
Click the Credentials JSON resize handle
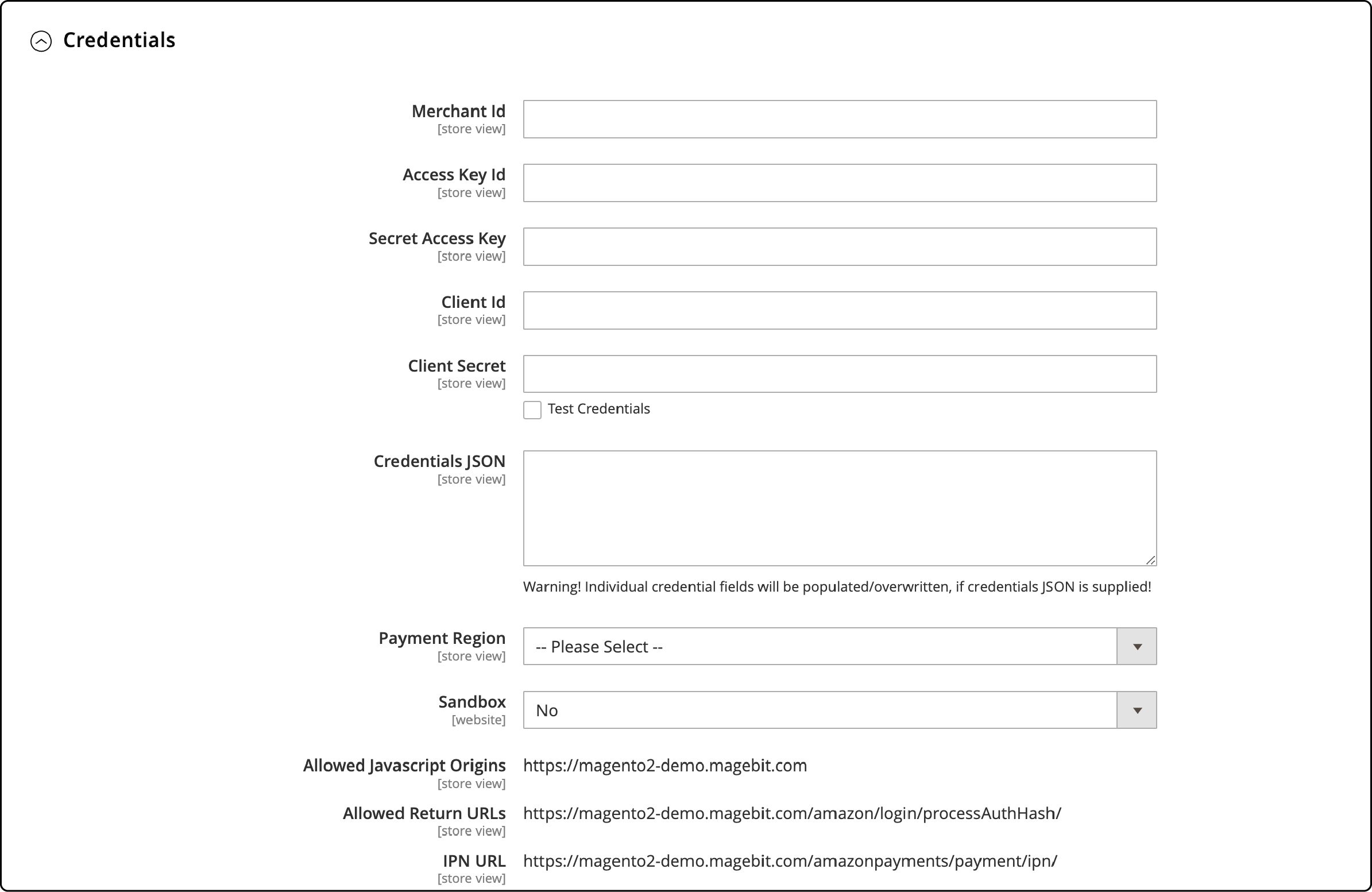point(1151,559)
